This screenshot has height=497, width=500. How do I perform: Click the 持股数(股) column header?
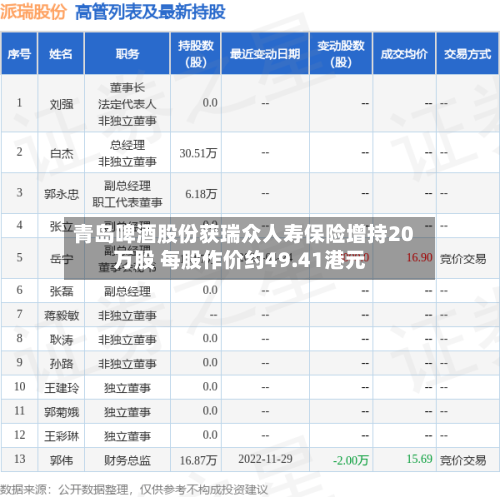(196, 54)
